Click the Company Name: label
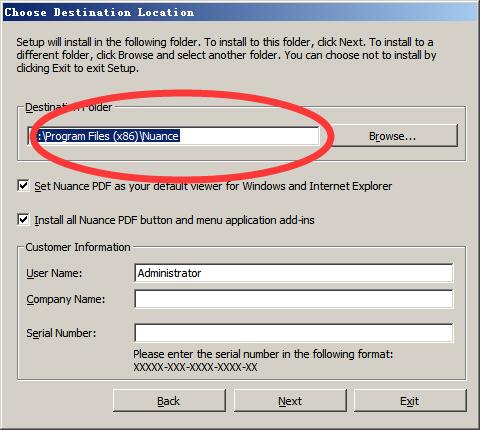The height and width of the screenshot is (430, 480). click(66, 299)
